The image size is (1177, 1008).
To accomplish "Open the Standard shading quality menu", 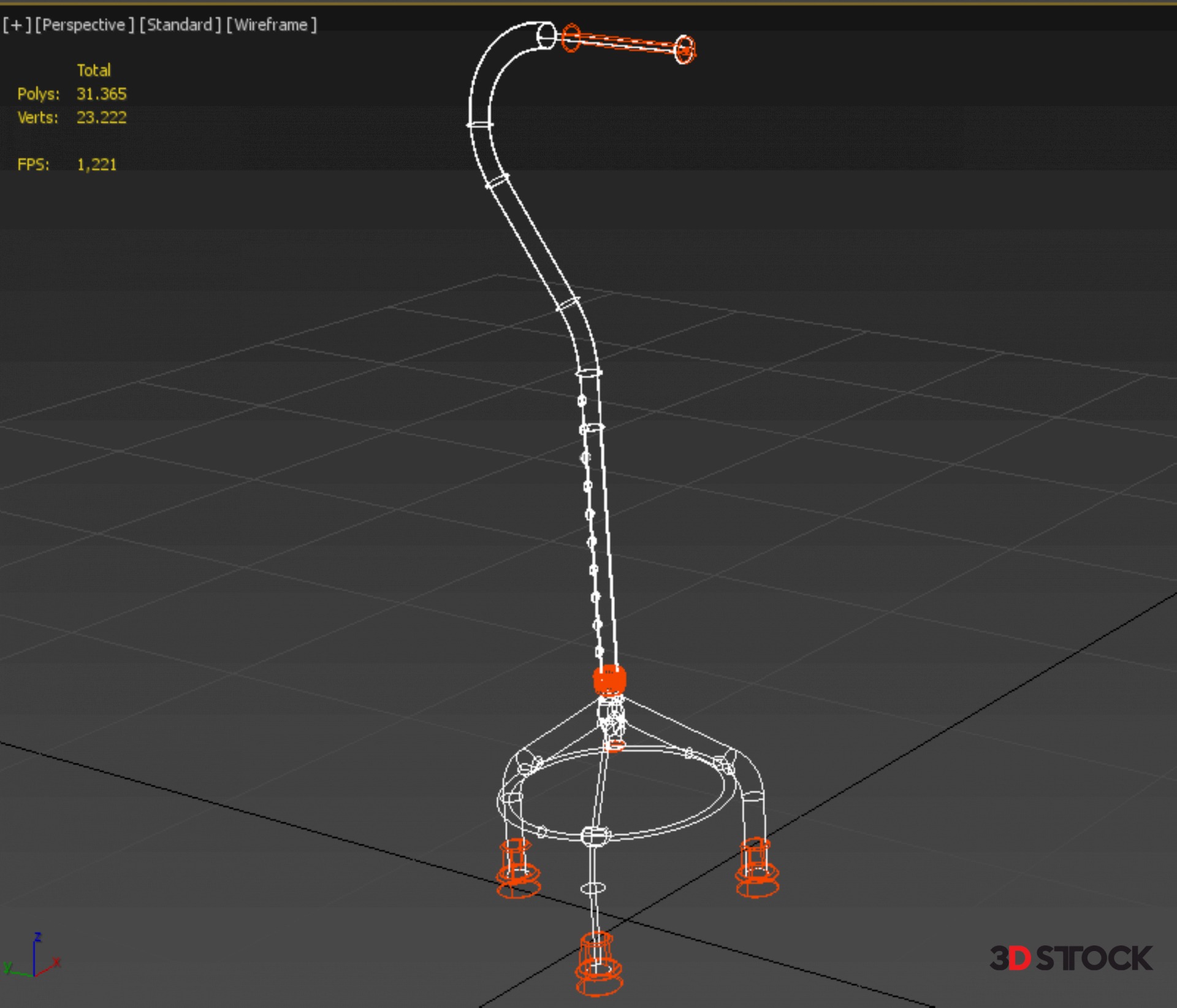I will [x=180, y=25].
